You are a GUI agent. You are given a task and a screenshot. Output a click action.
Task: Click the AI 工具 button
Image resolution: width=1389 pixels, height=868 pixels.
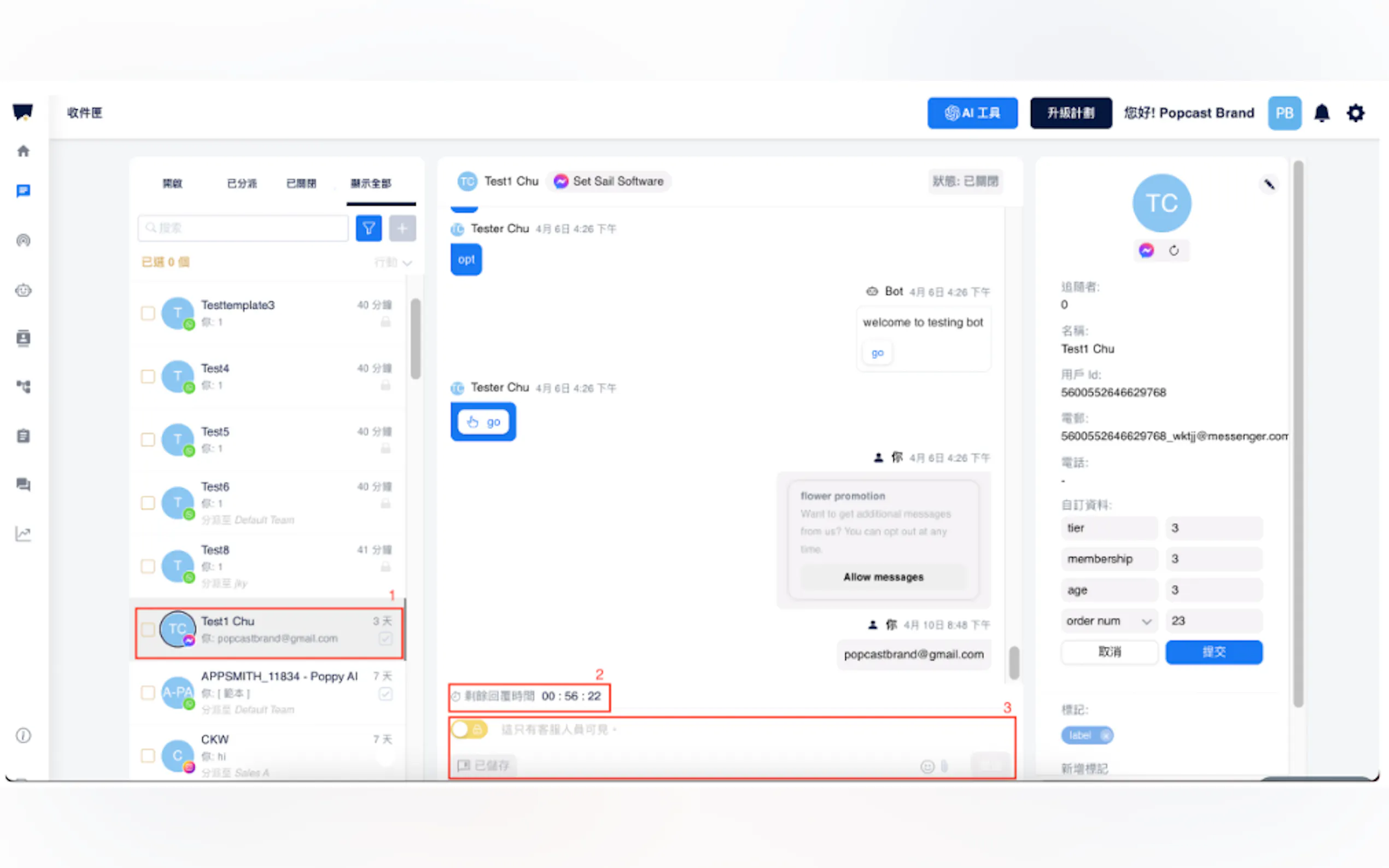[972, 113]
